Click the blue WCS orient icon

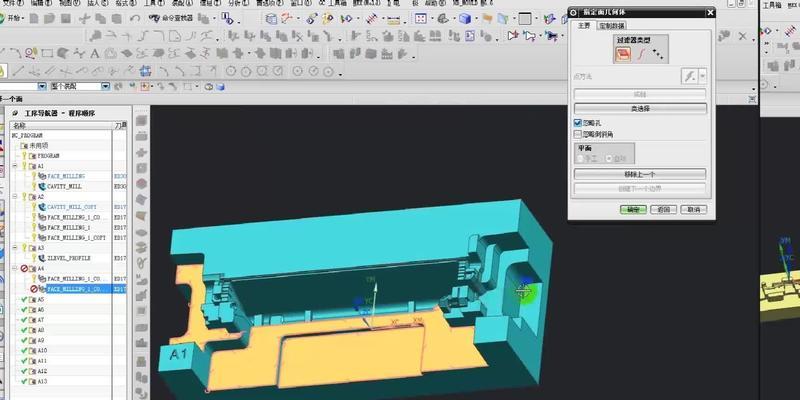coord(145,71)
